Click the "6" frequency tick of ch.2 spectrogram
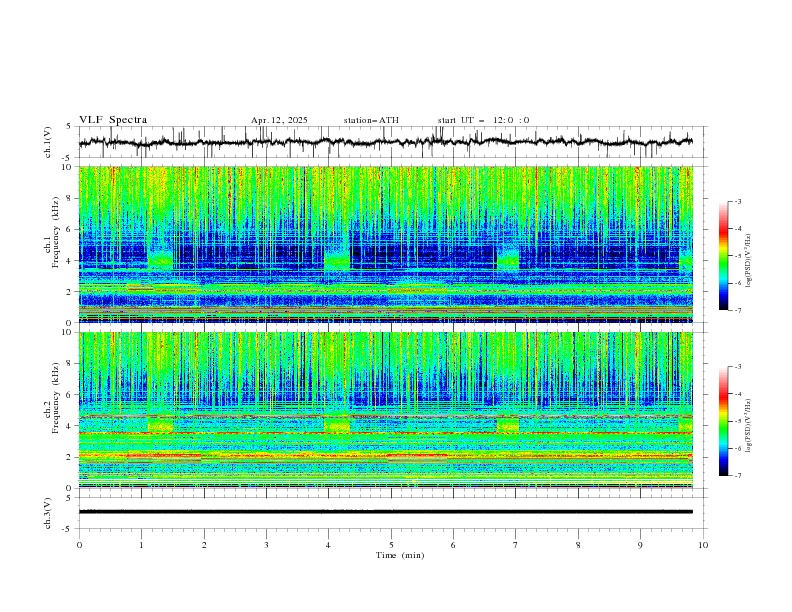Viewport: 792px width, 612px height. tap(70, 394)
